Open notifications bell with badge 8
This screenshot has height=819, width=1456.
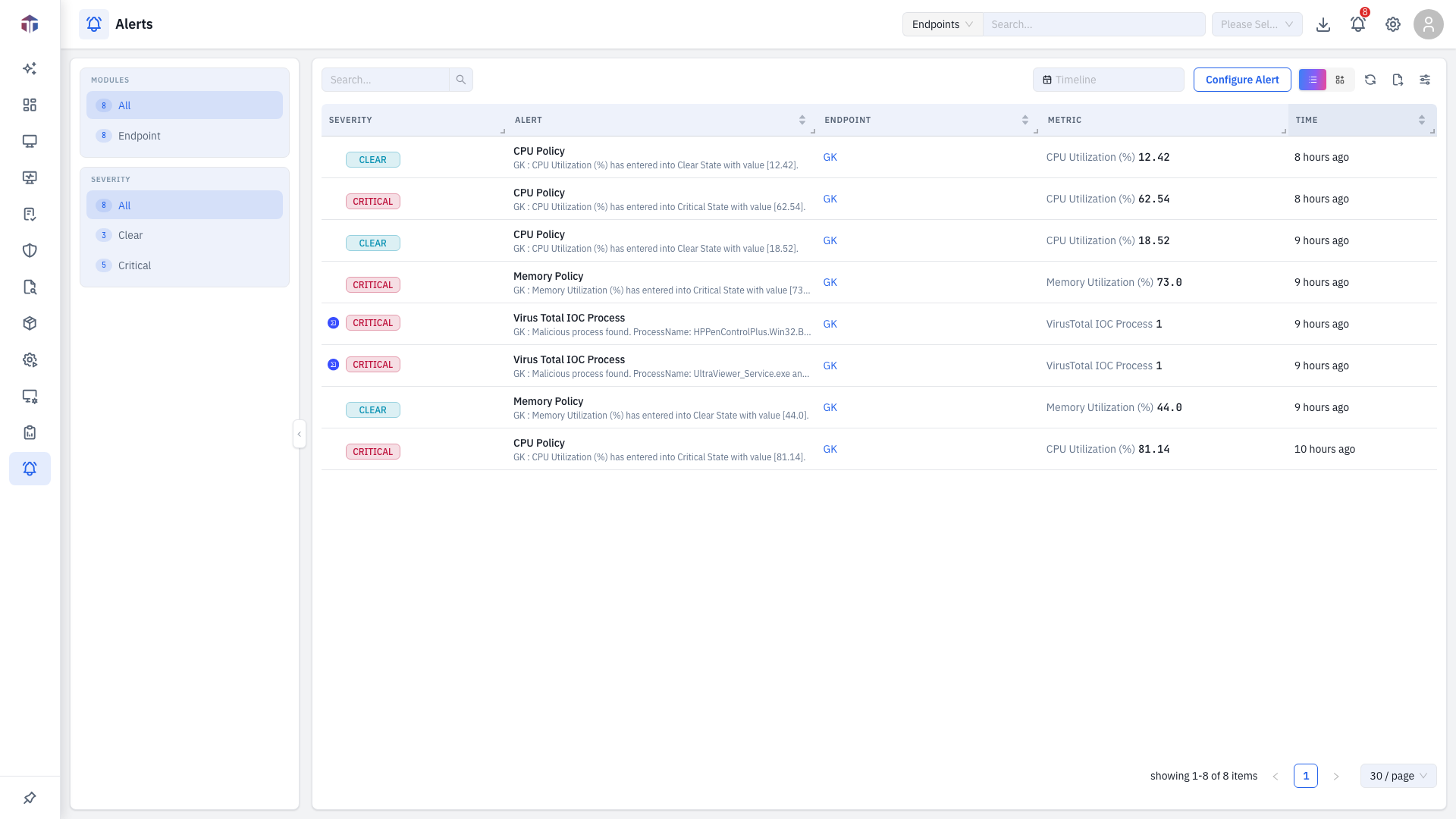tap(1358, 24)
